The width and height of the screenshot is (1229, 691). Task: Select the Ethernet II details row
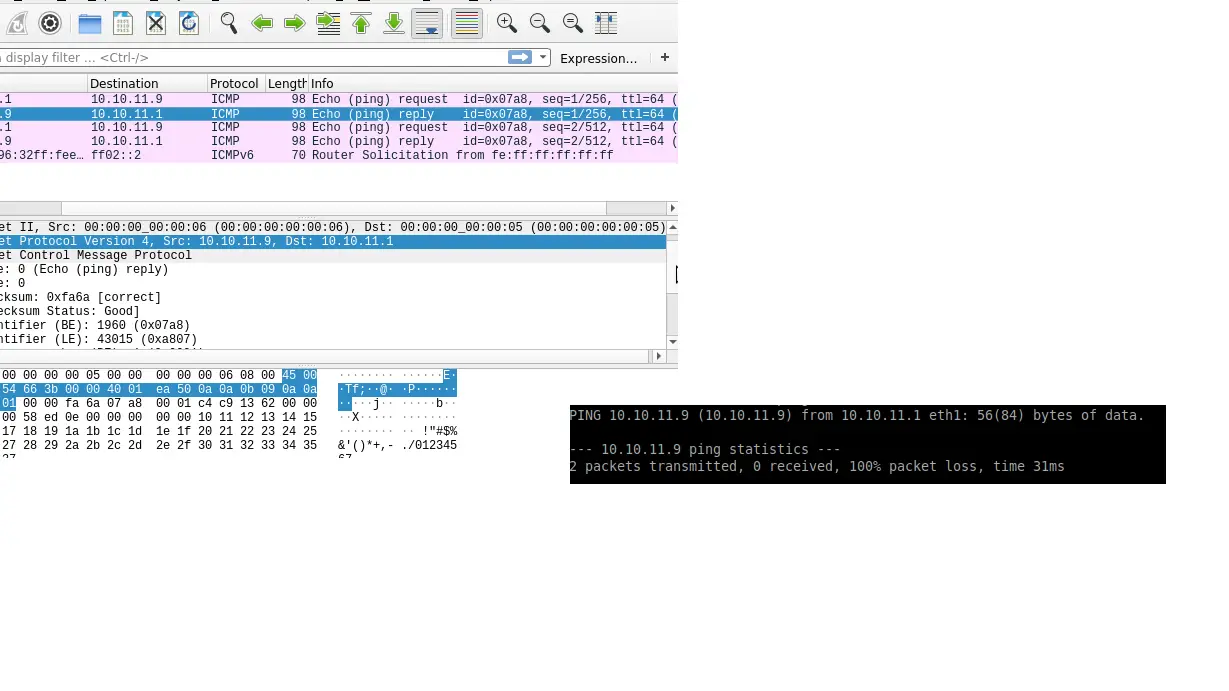click(332, 228)
